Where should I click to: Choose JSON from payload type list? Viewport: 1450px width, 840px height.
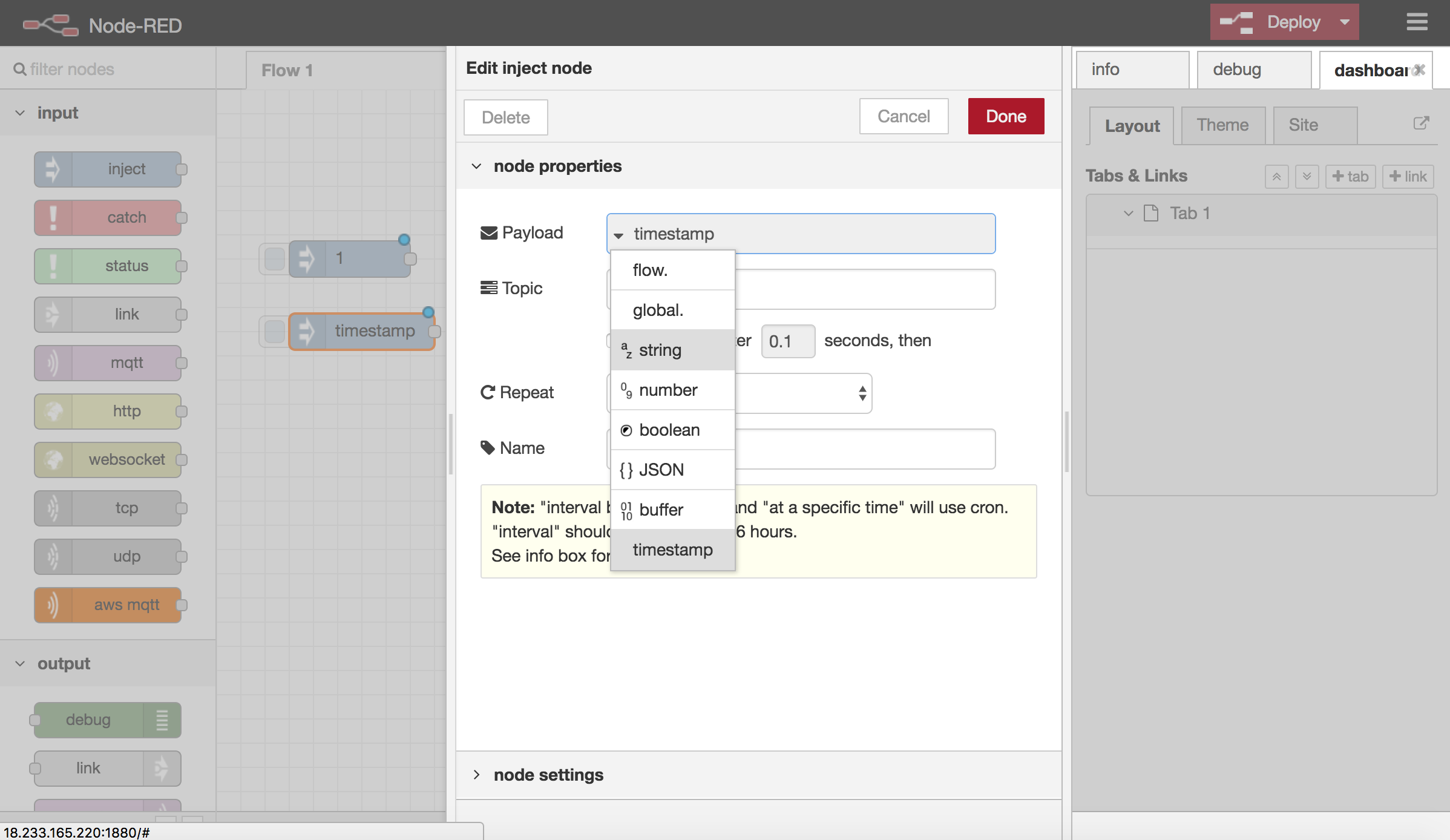[672, 470]
